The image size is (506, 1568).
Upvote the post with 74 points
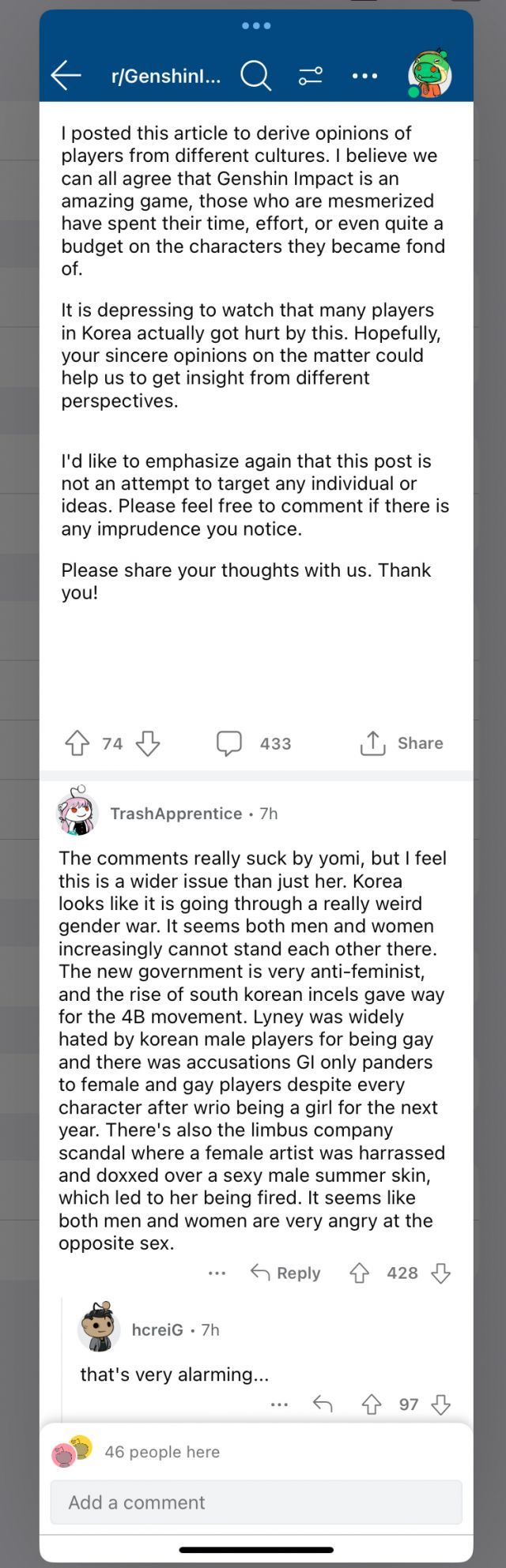77,743
